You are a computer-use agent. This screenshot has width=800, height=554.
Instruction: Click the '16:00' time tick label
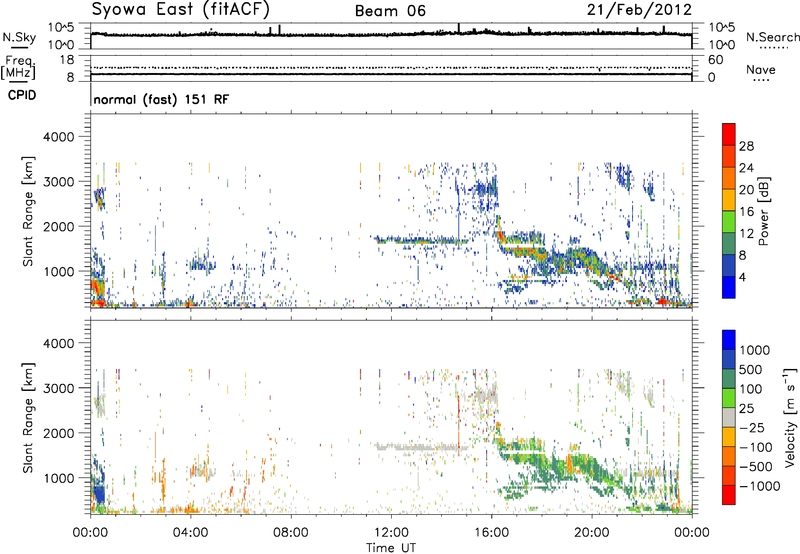(491, 533)
